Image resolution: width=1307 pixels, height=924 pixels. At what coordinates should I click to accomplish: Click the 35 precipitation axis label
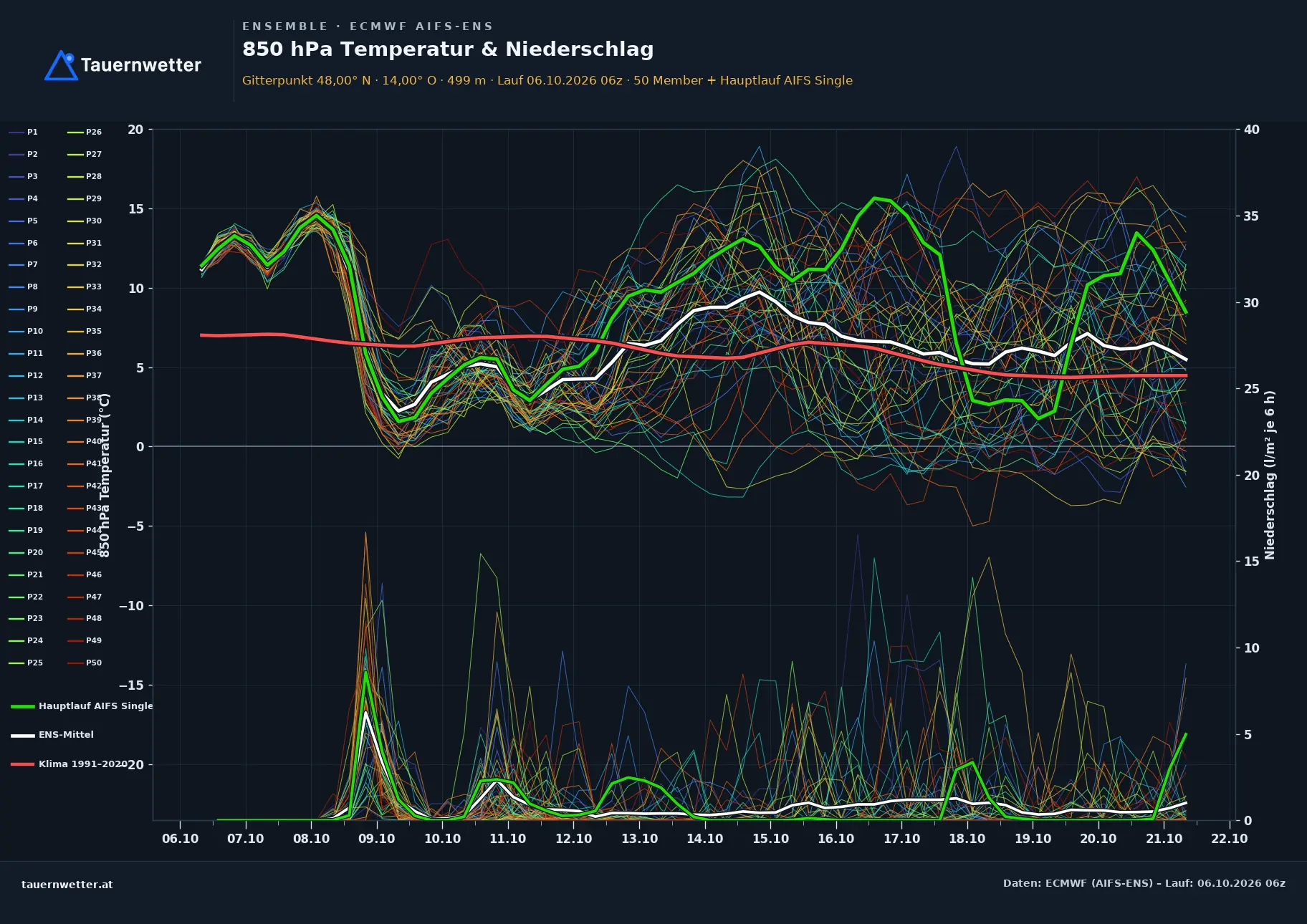tap(1252, 216)
